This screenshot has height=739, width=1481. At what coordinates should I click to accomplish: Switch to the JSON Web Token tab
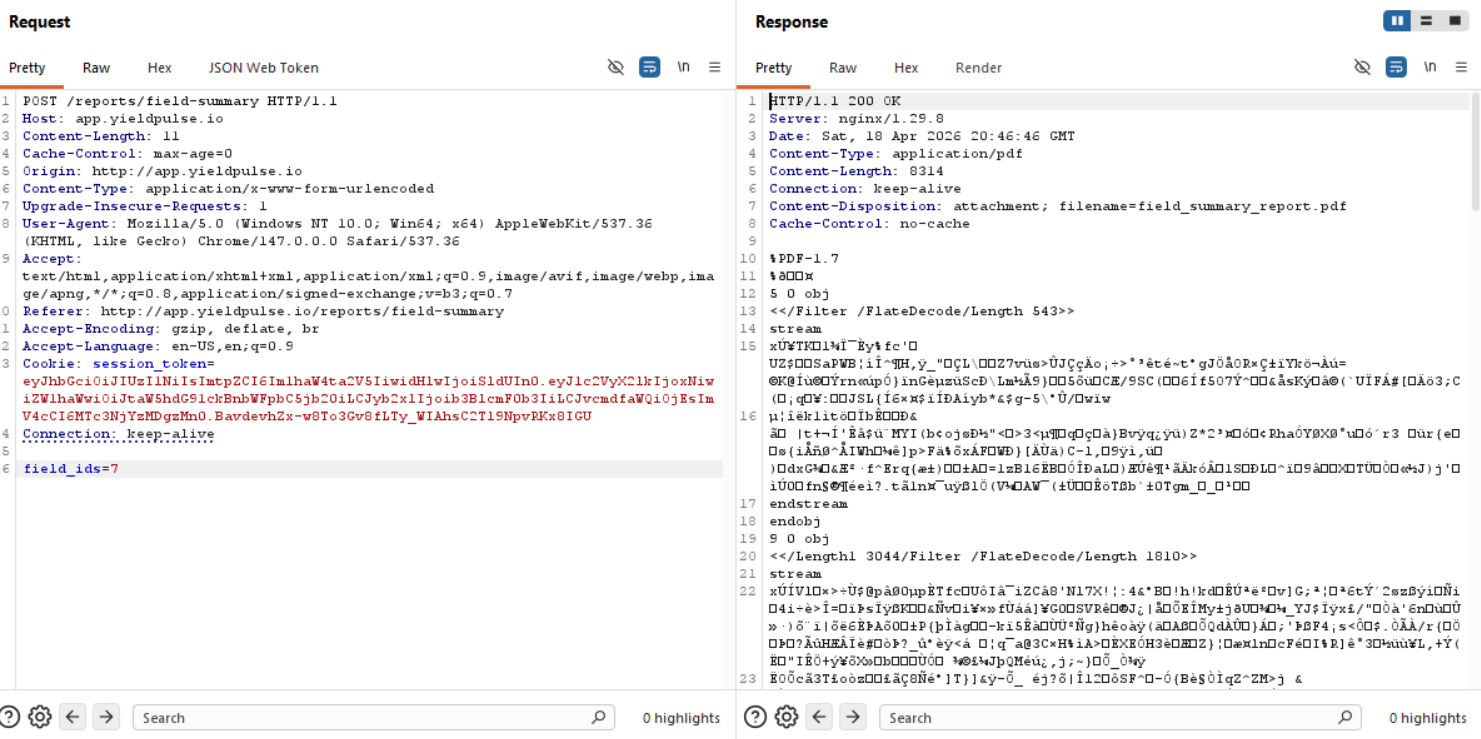263,68
